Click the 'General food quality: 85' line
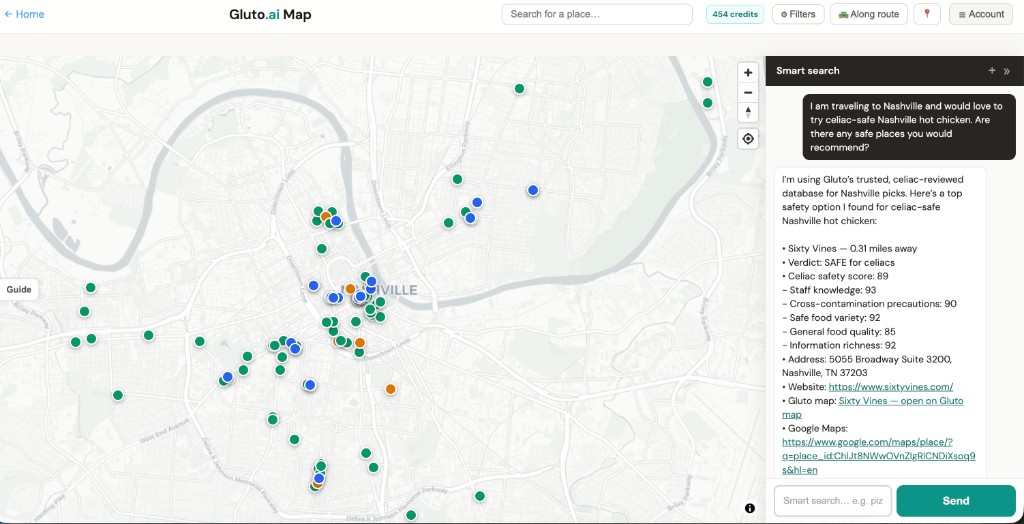 (839, 331)
